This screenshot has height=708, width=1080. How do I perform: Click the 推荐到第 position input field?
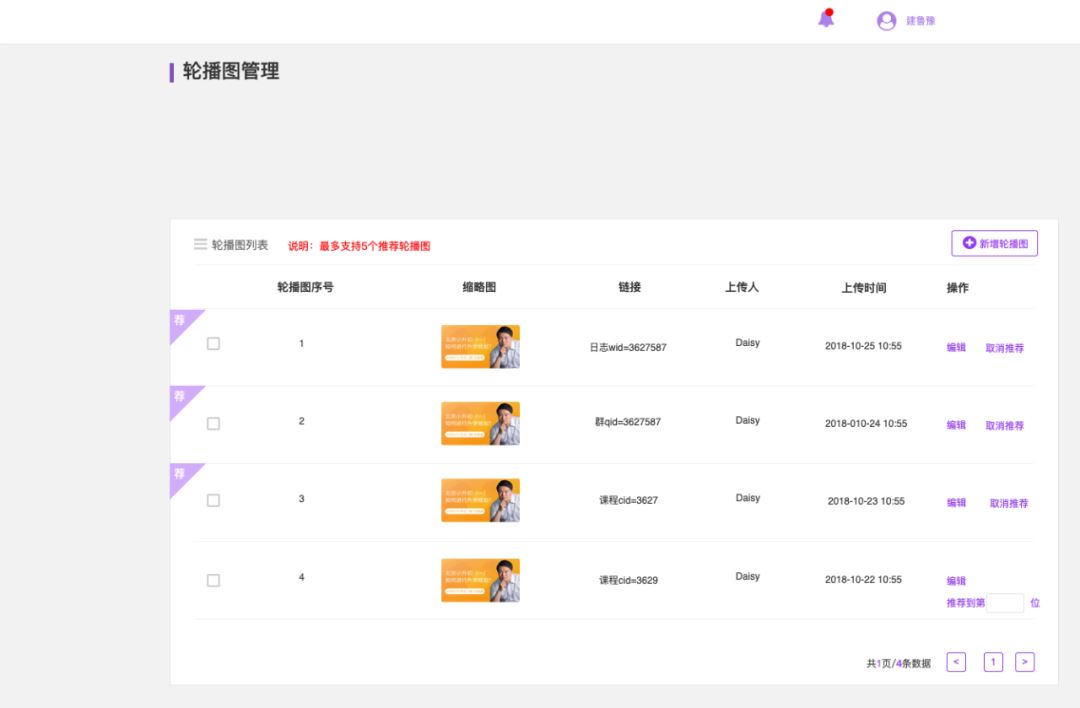pyautogui.click(x=1005, y=603)
